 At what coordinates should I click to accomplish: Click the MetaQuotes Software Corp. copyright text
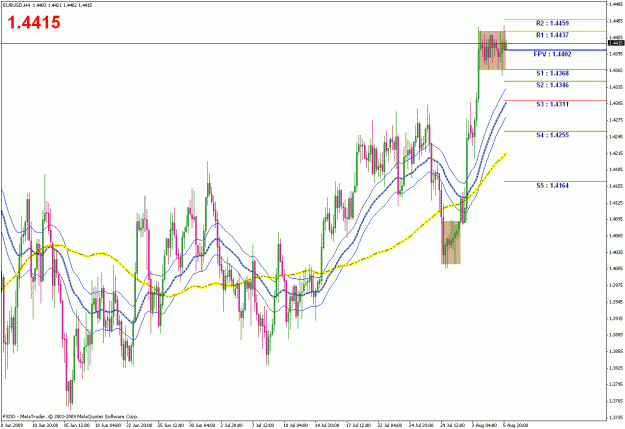pyautogui.click(x=71, y=416)
